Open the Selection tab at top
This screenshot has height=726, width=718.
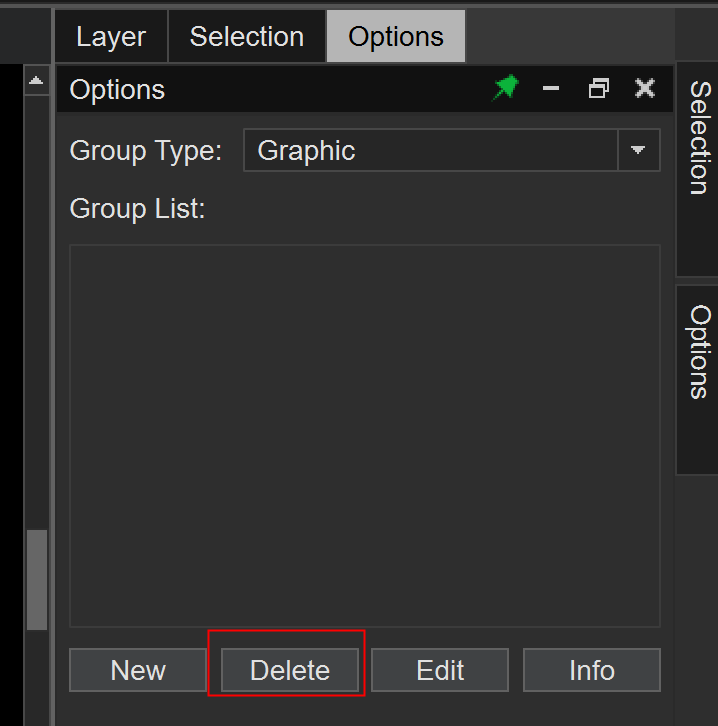click(246, 37)
